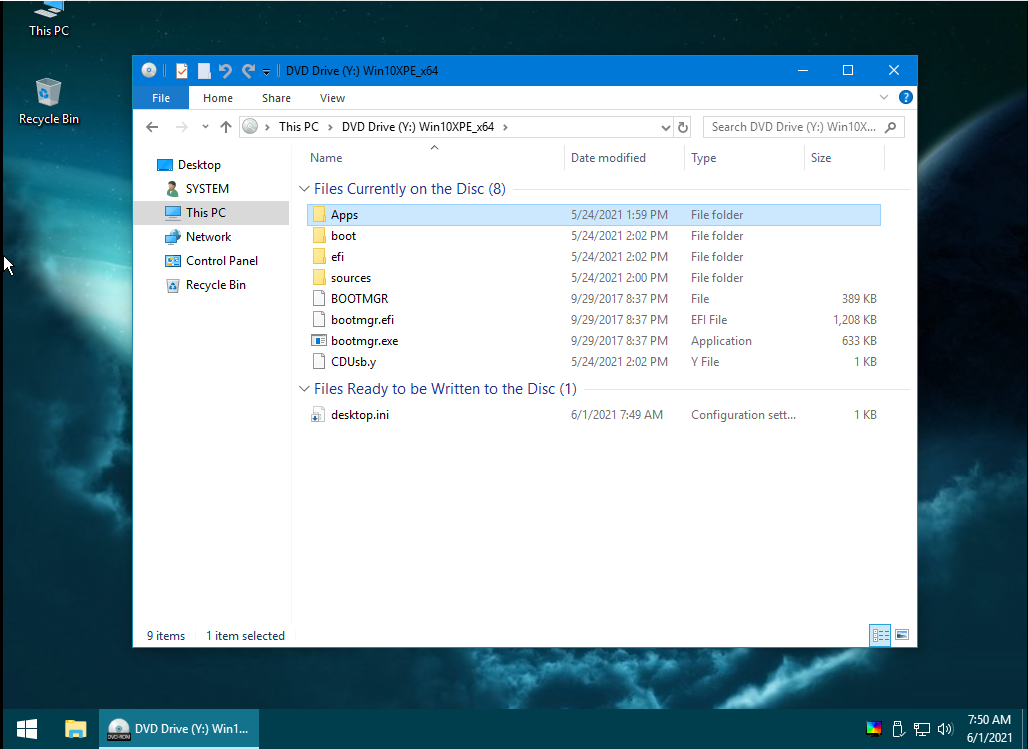Click the color display tray icon

874,729
